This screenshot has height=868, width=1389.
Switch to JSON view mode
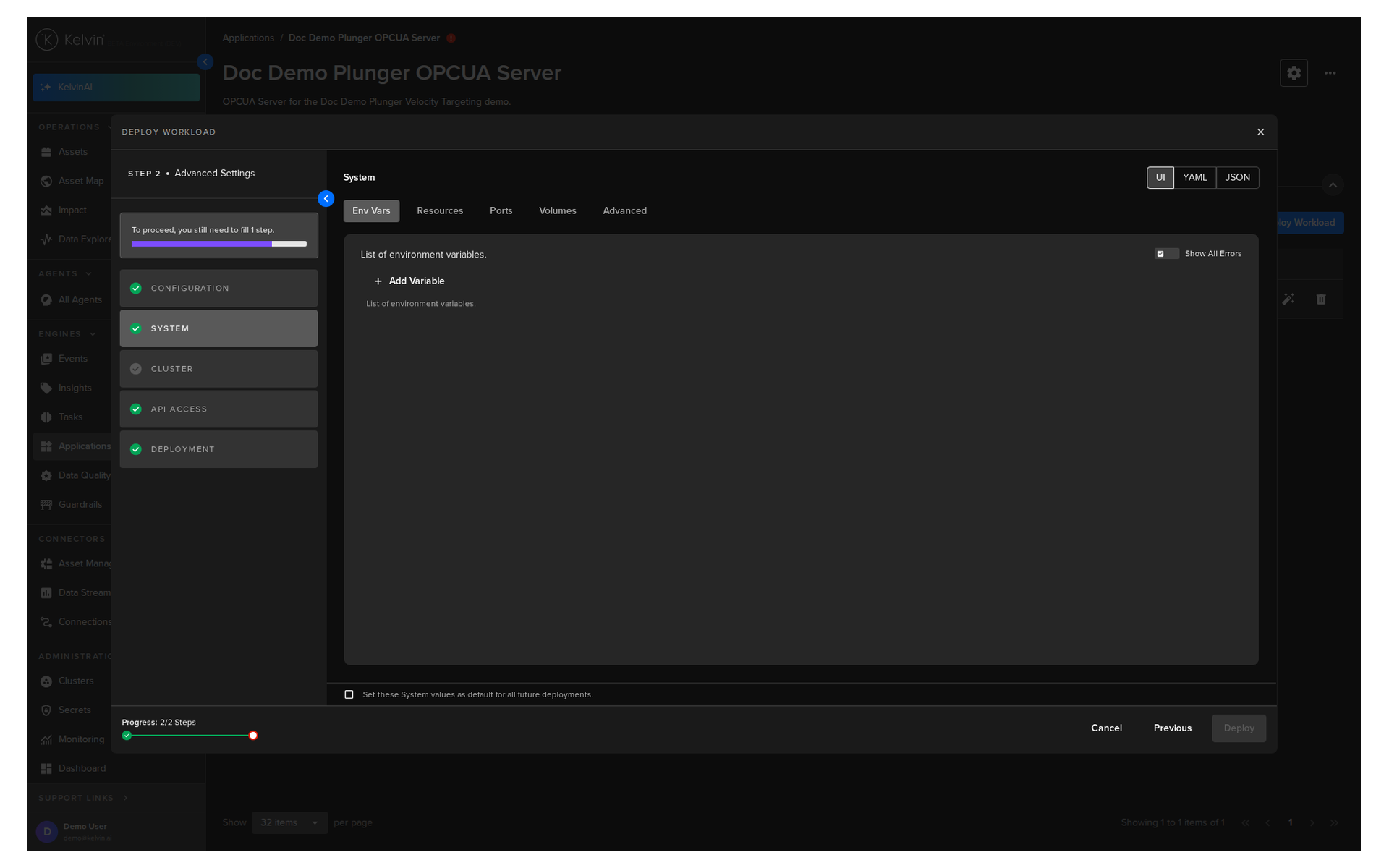tap(1237, 178)
